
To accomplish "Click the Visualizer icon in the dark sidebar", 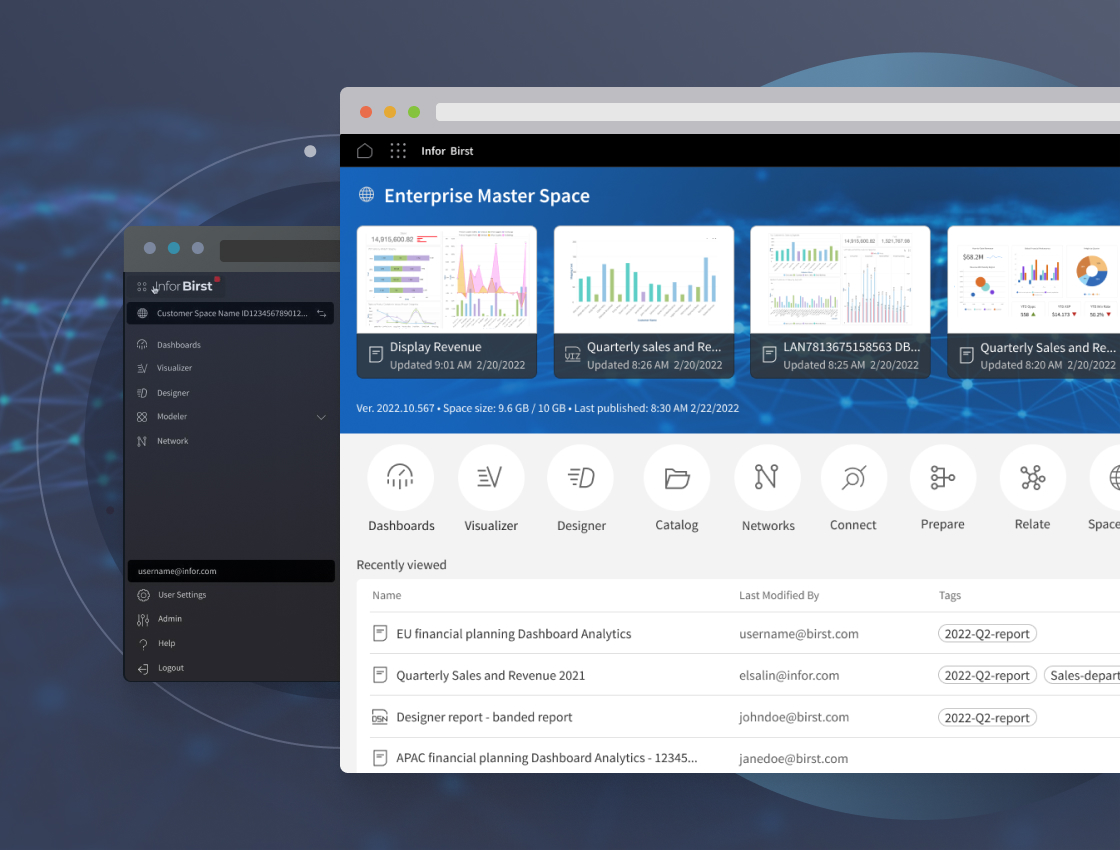I will pyautogui.click(x=142, y=368).
